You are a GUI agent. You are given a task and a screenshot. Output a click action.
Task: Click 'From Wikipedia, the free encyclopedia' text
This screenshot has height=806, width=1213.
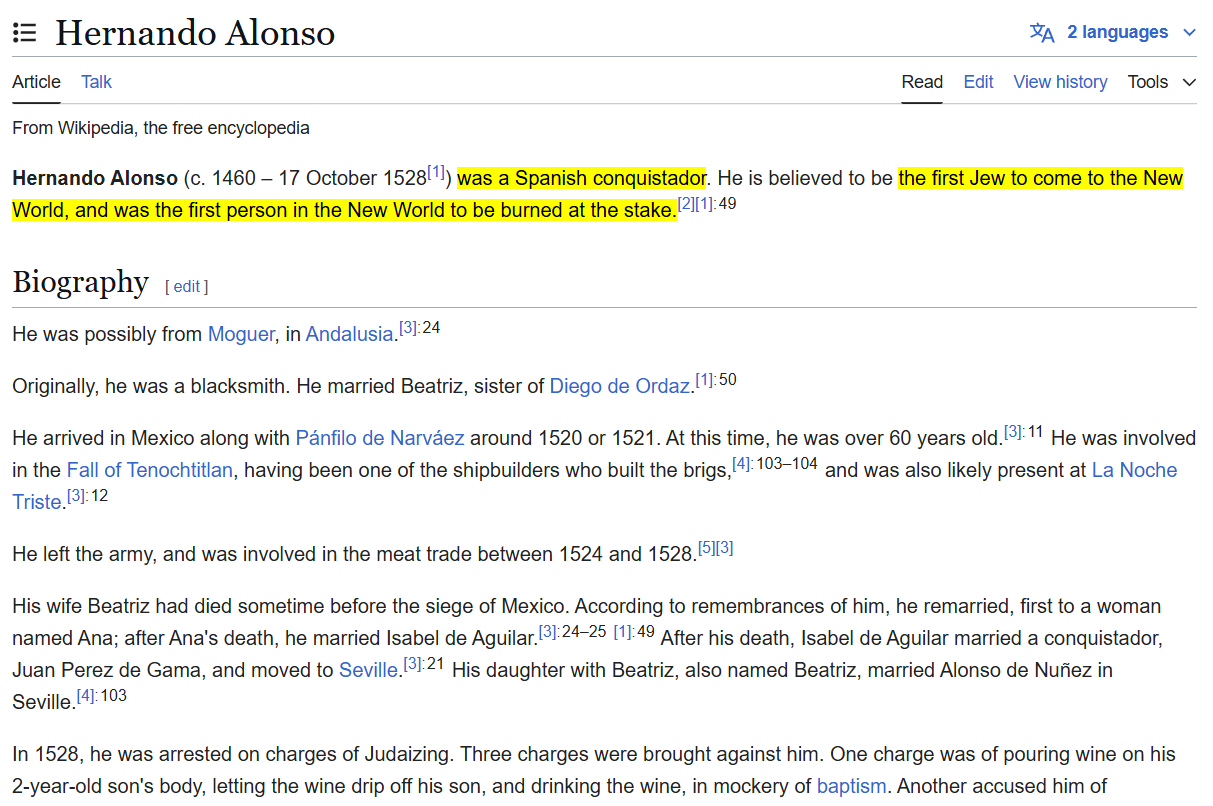tap(161, 128)
